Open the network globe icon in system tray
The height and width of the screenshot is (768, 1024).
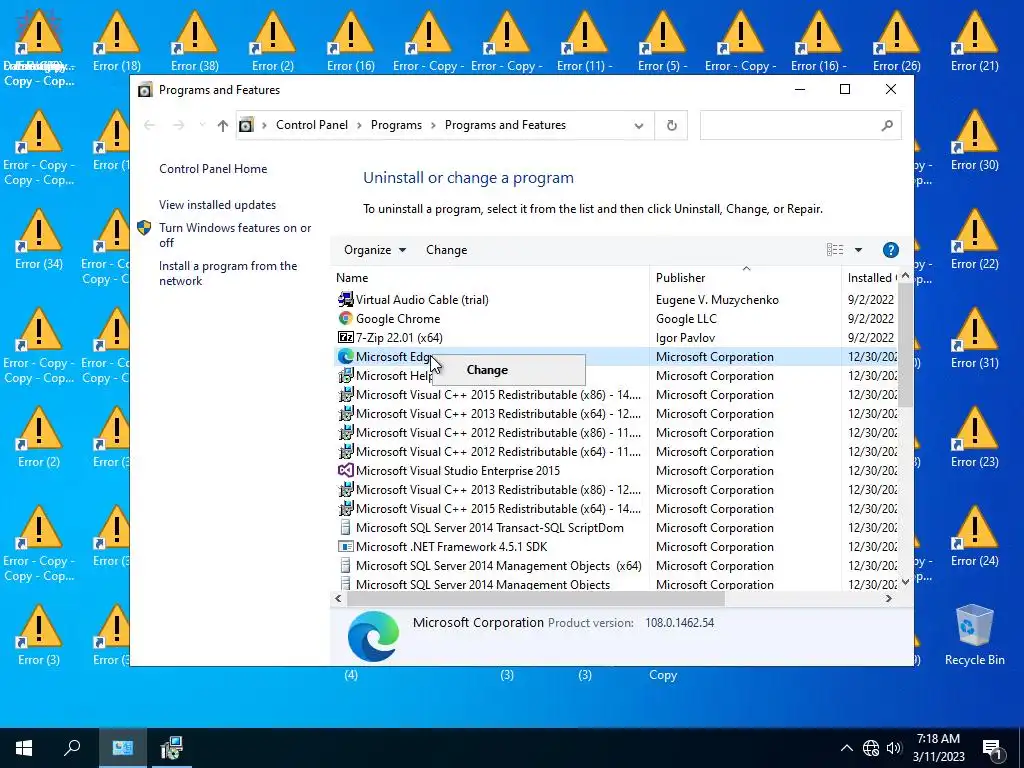point(871,748)
